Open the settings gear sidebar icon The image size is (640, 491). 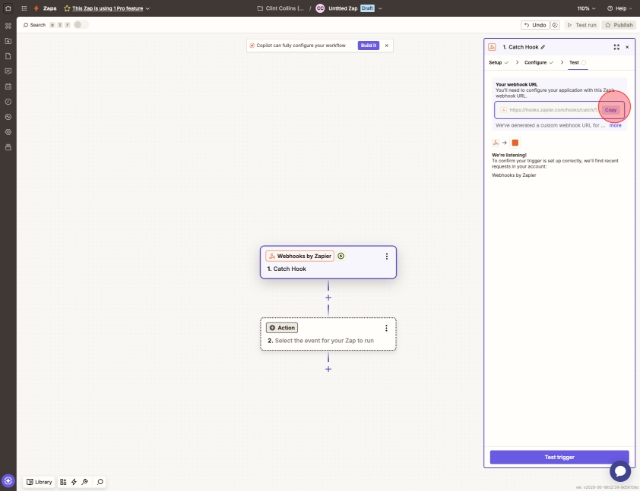click(x=8, y=132)
